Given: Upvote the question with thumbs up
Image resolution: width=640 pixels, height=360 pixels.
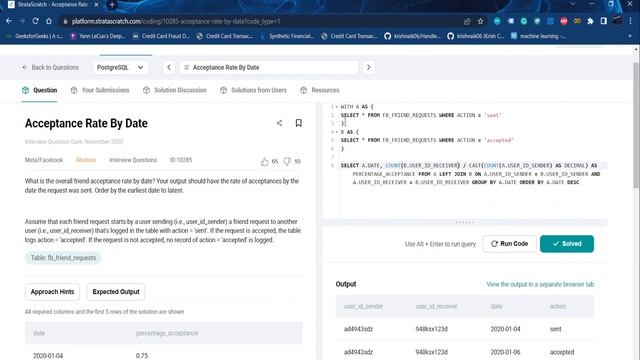Looking at the screenshot, I should click(x=264, y=162).
